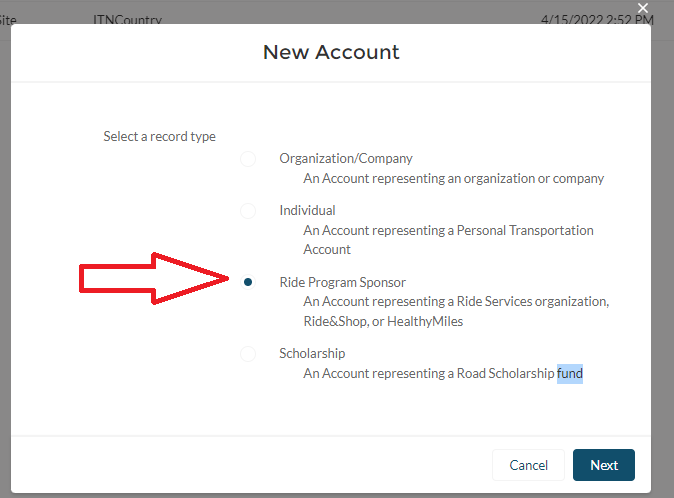Close the New Account dialog with X
The image size is (674, 498).
point(643,8)
